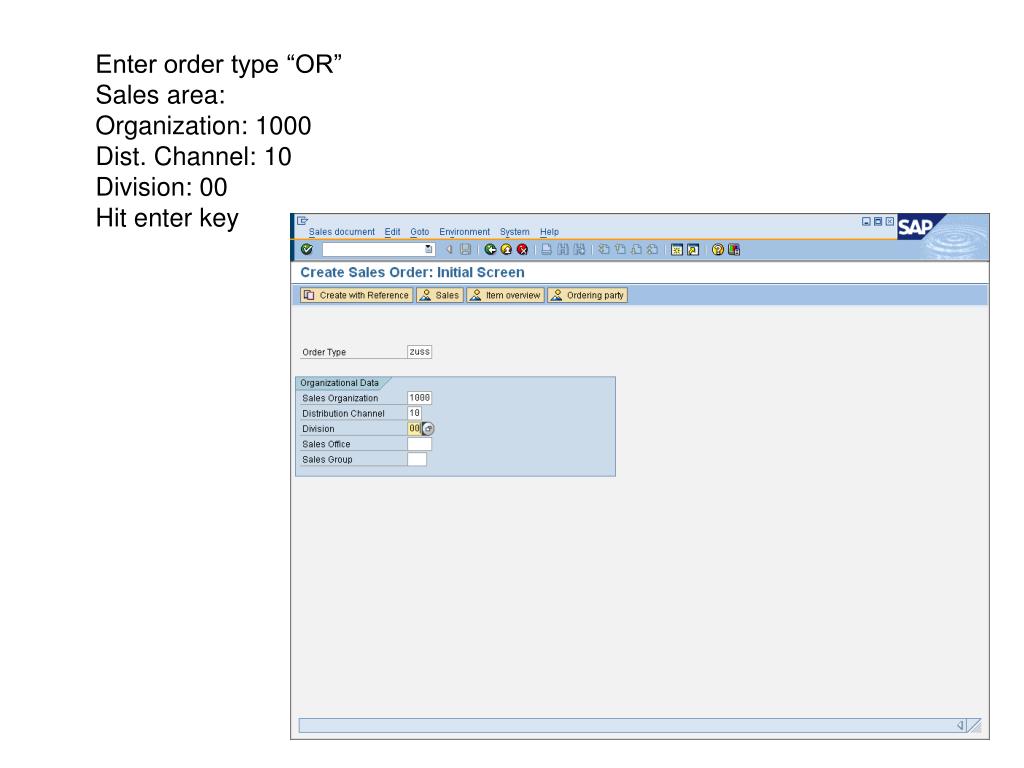Click the First Page icon
The width and height of the screenshot is (1024, 768).
point(604,249)
